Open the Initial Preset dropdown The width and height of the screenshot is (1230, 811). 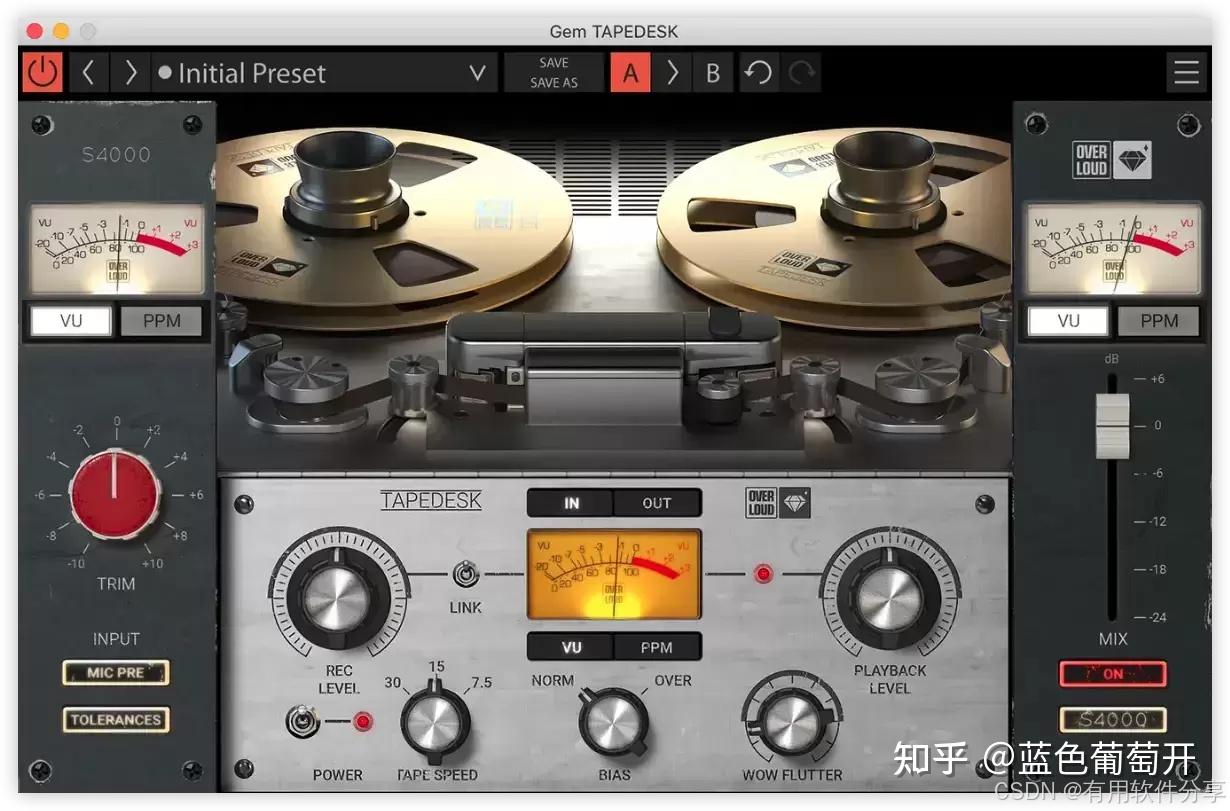pos(324,73)
